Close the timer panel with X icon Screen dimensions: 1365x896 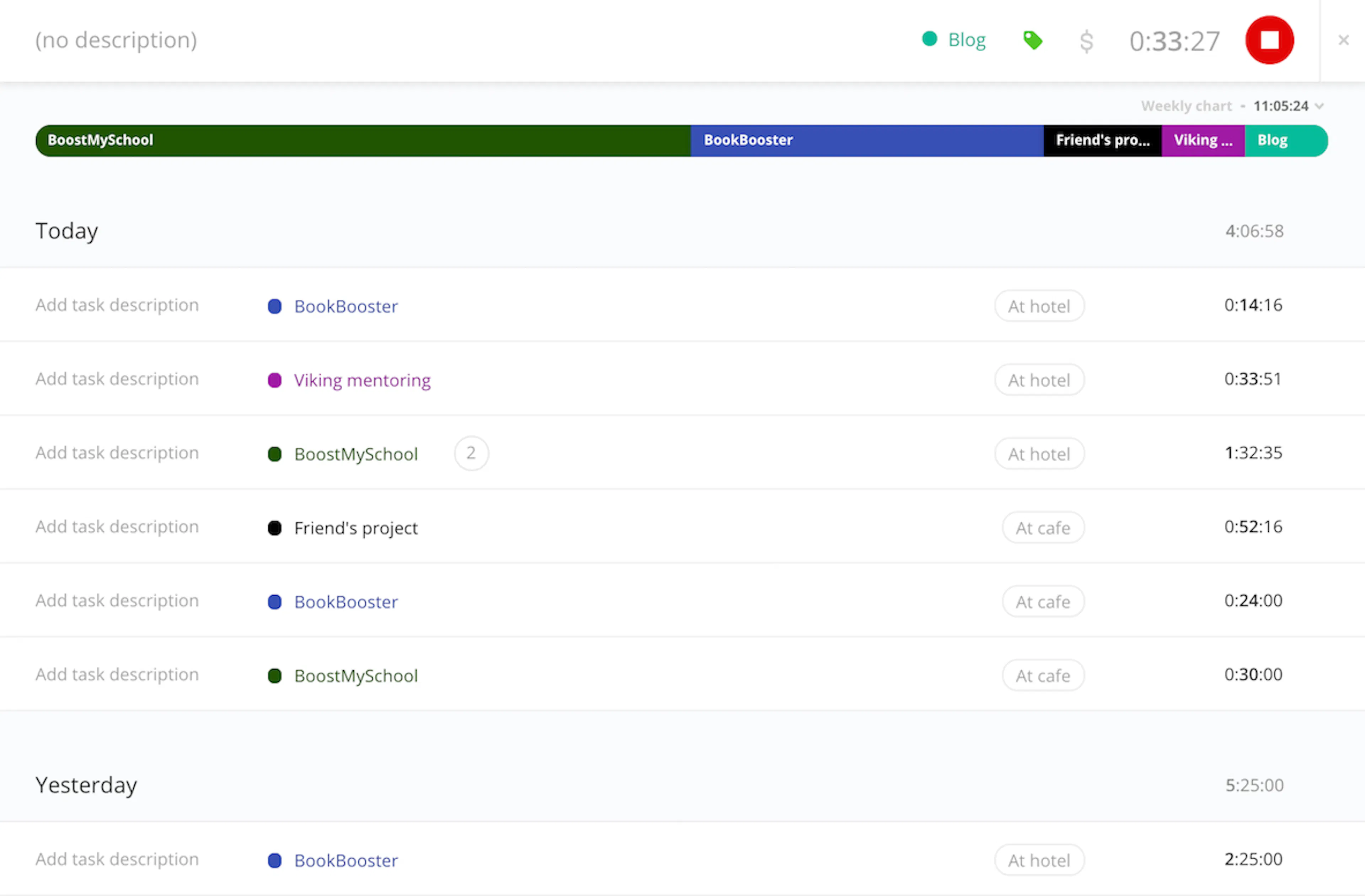pyautogui.click(x=1343, y=40)
